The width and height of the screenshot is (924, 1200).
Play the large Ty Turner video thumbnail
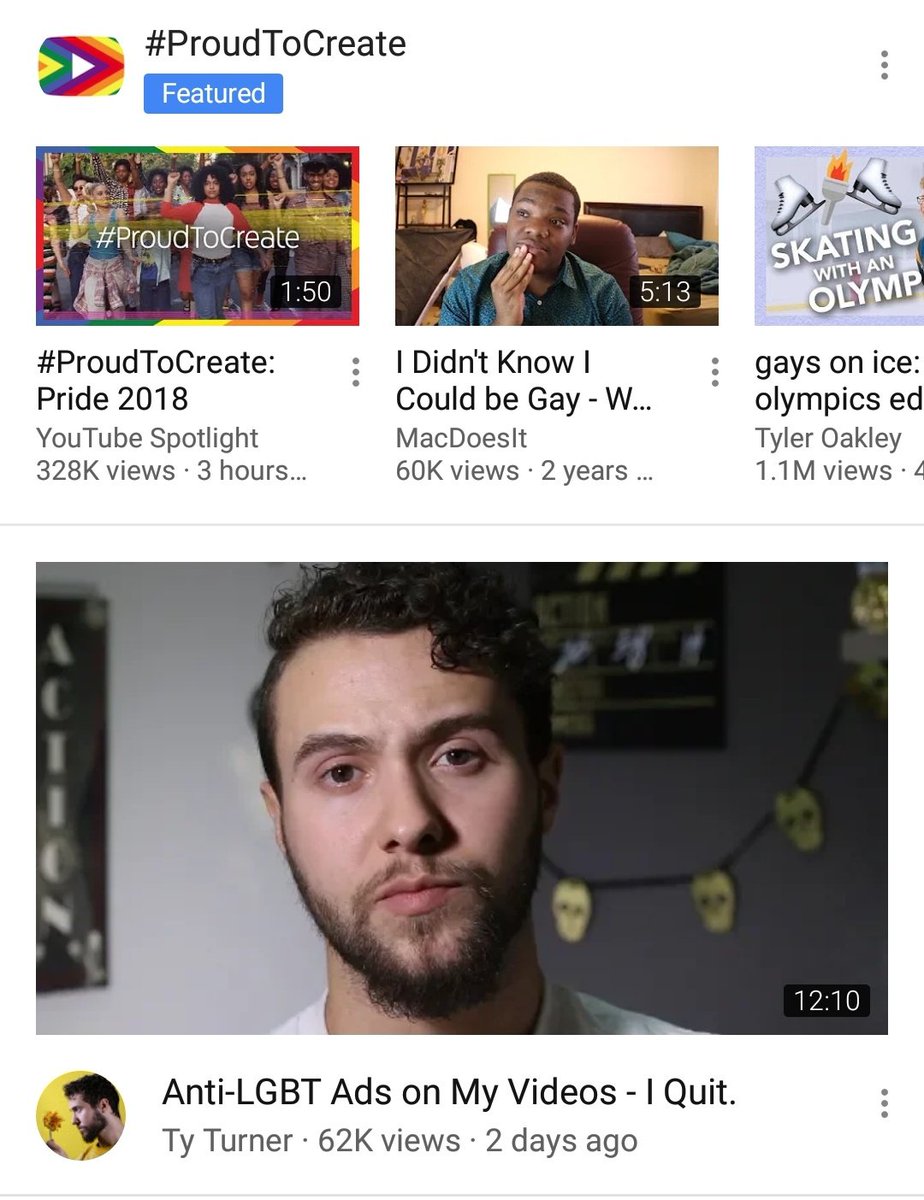click(461, 798)
